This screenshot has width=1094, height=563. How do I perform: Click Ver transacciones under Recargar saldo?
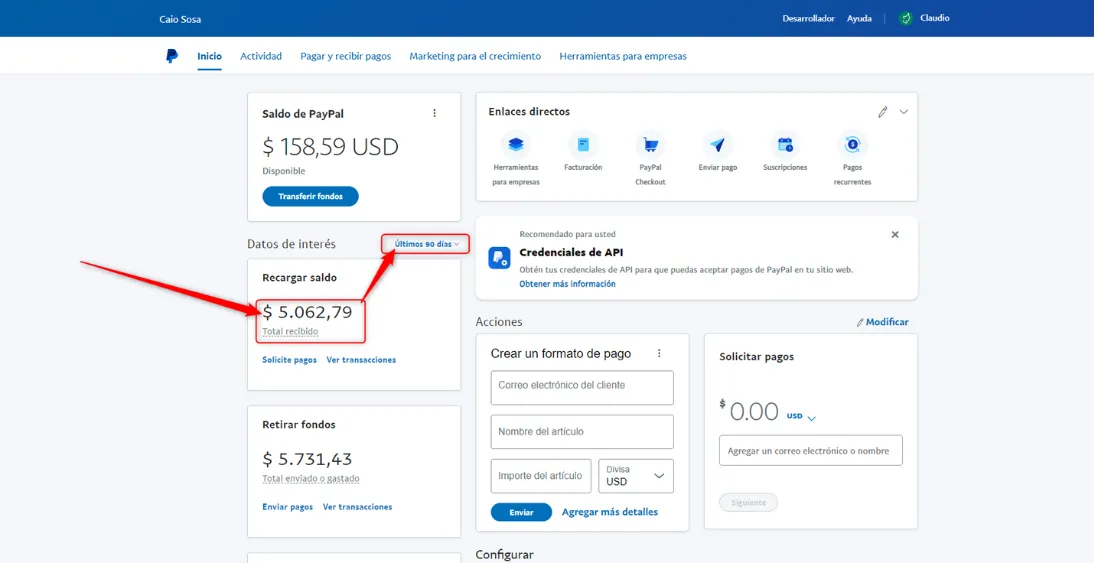[361, 360]
